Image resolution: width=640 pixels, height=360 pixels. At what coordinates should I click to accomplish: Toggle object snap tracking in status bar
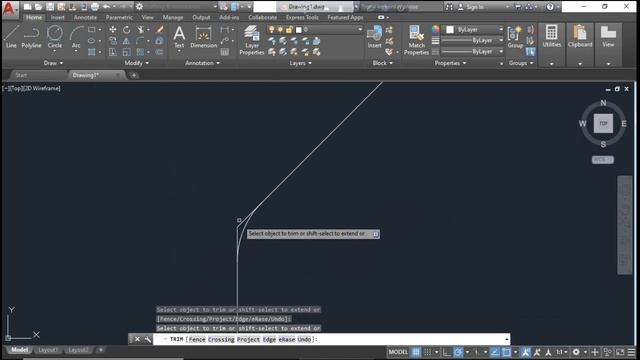(x=495, y=352)
